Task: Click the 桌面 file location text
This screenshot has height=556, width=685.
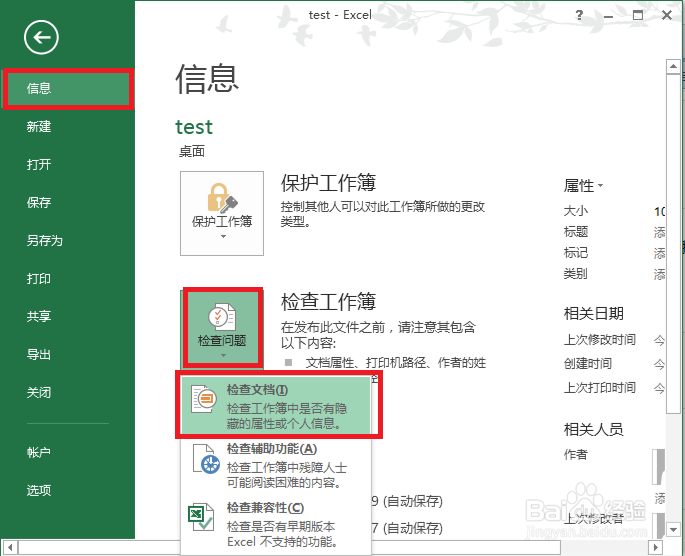Action: (192, 152)
